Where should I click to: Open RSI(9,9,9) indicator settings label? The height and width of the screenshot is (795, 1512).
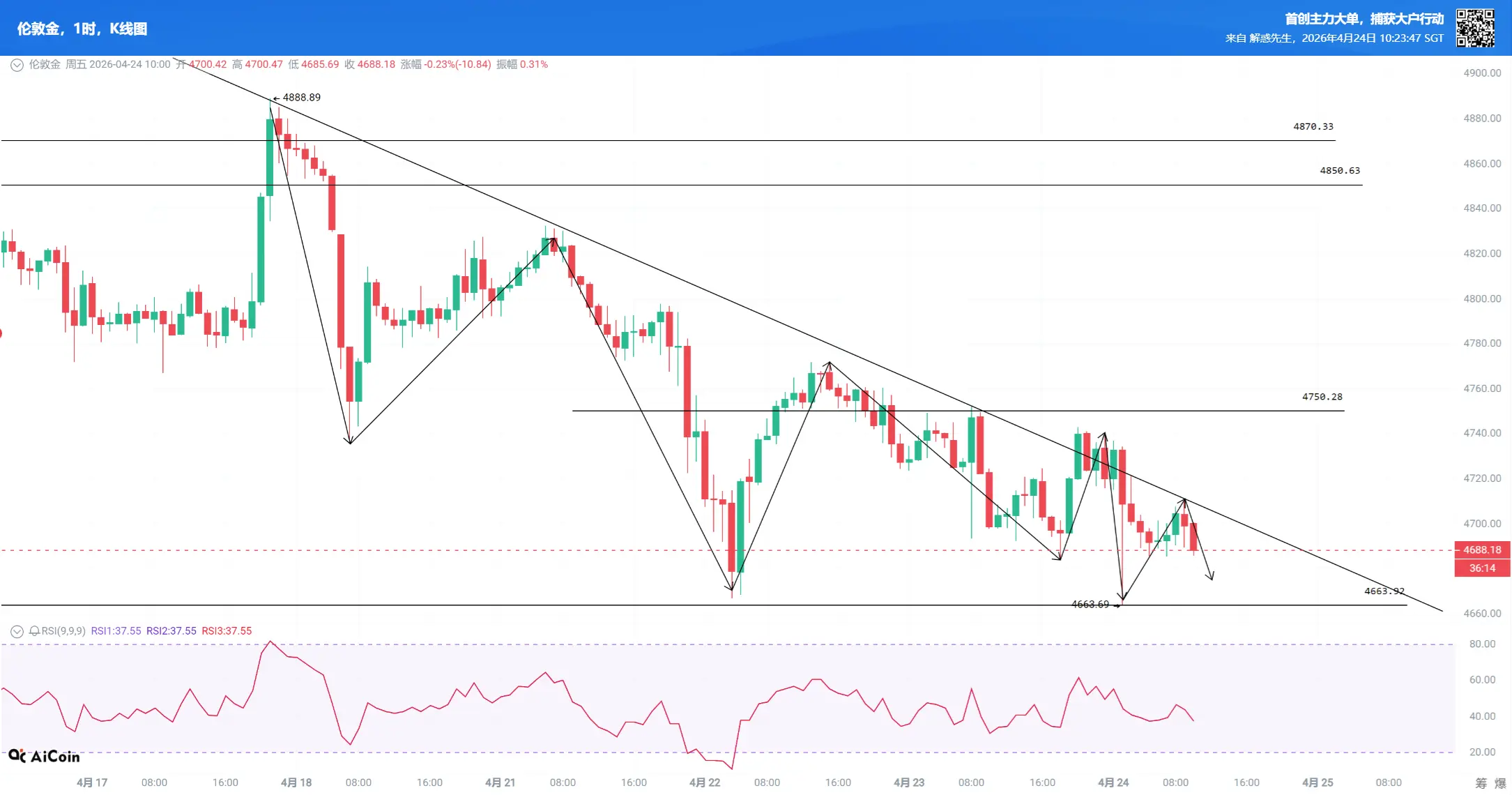tap(63, 631)
